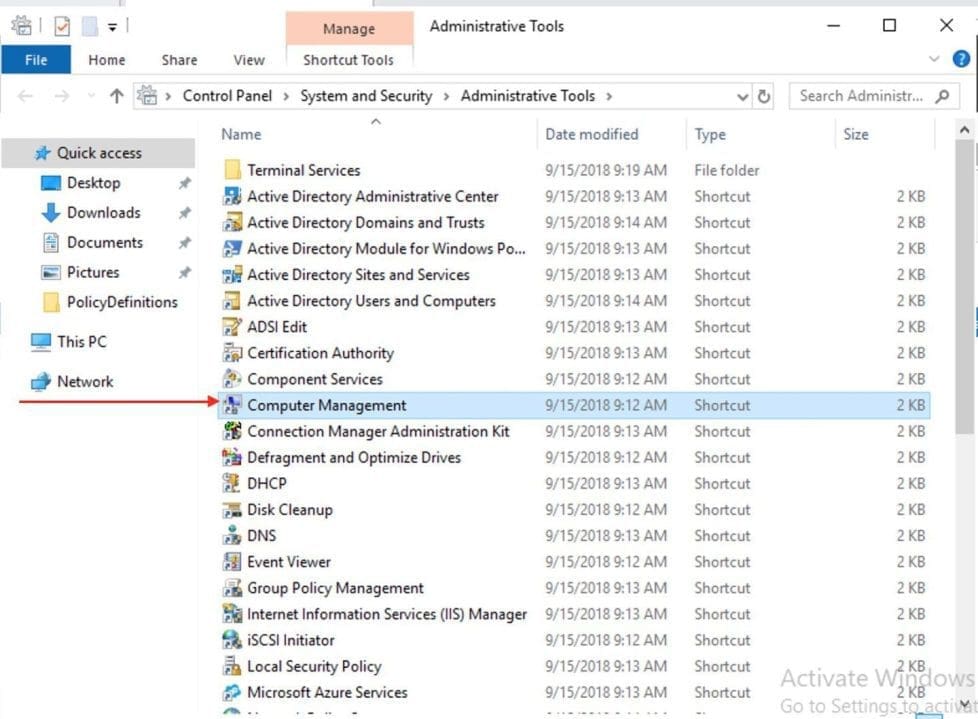The width and height of the screenshot is (978, 719).
Task: Click the Terminal Services folder icon
Action: pyautogui.click(x=232, y=171)
